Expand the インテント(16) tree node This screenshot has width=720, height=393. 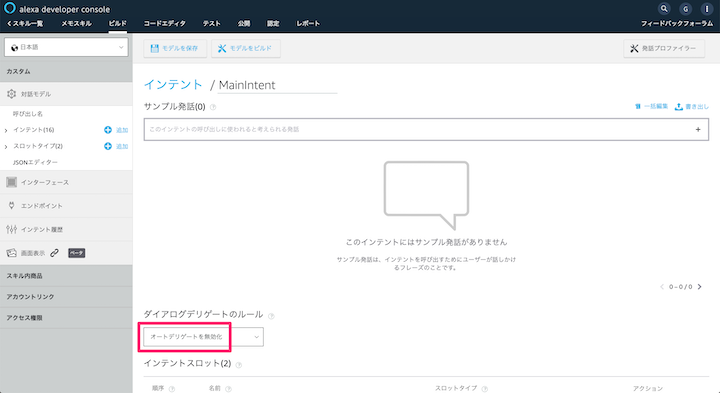[x=6, y=130]
